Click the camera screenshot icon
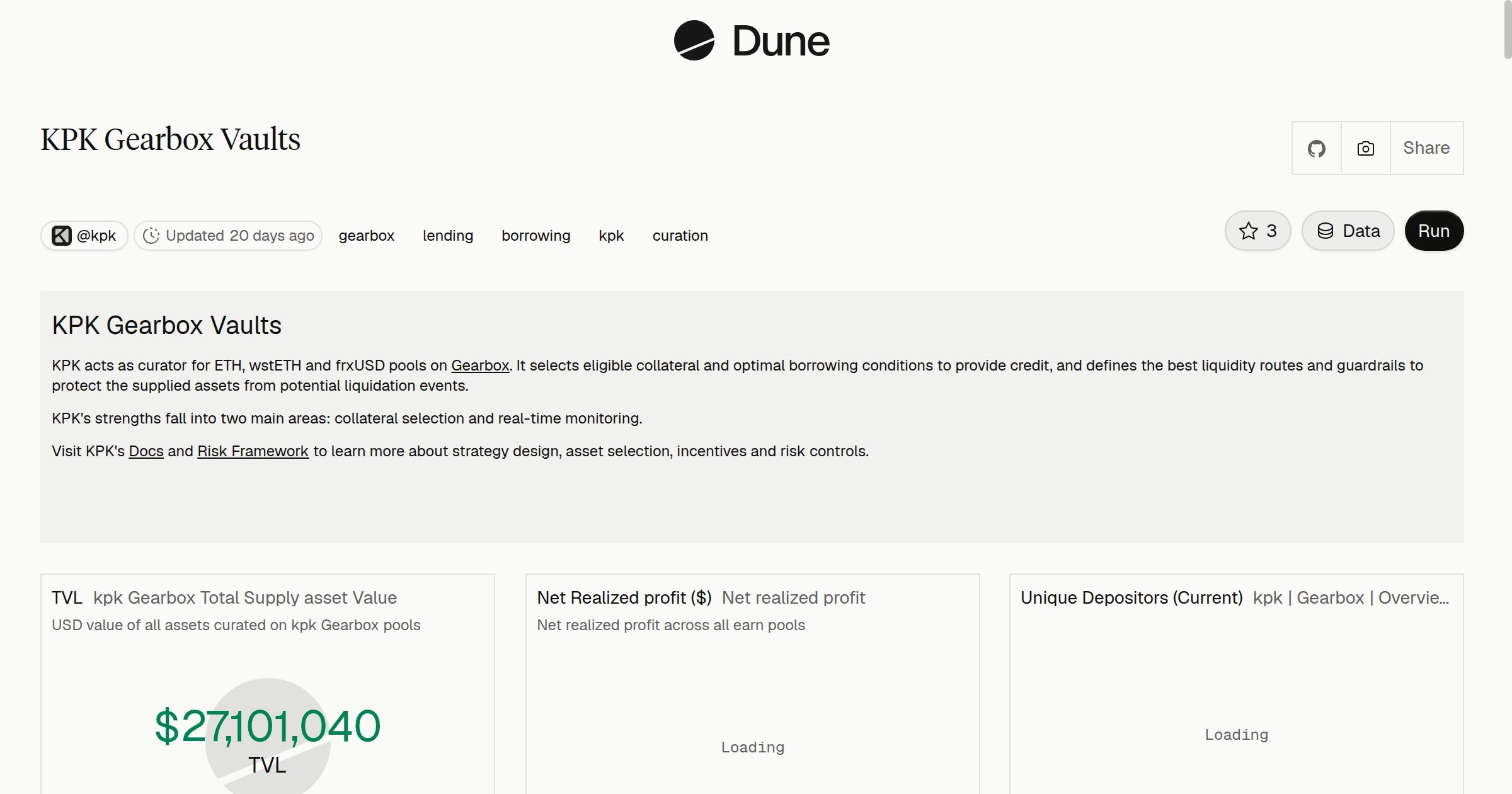 pos(1365,148)
